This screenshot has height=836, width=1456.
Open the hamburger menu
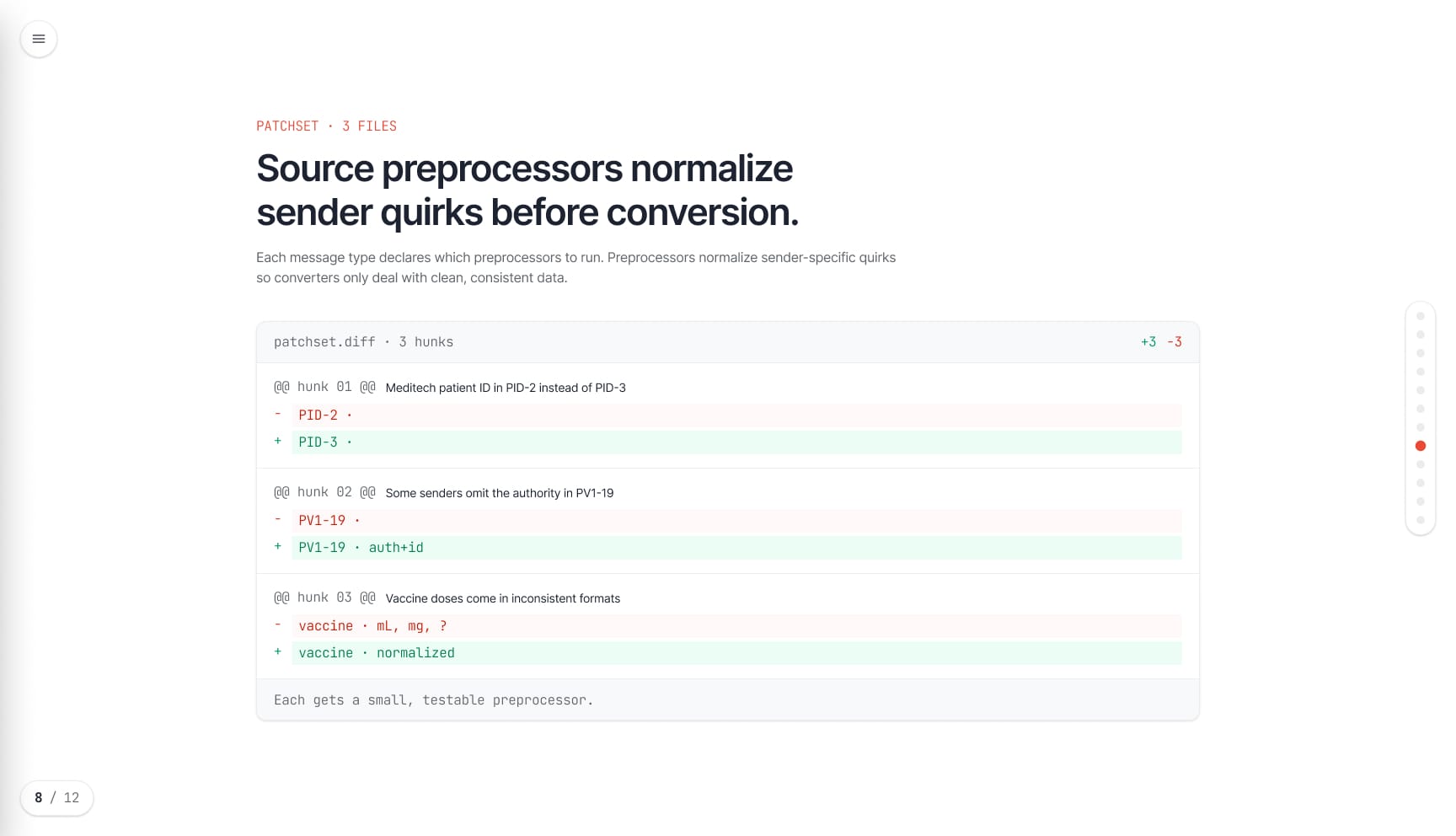(39, 39)
